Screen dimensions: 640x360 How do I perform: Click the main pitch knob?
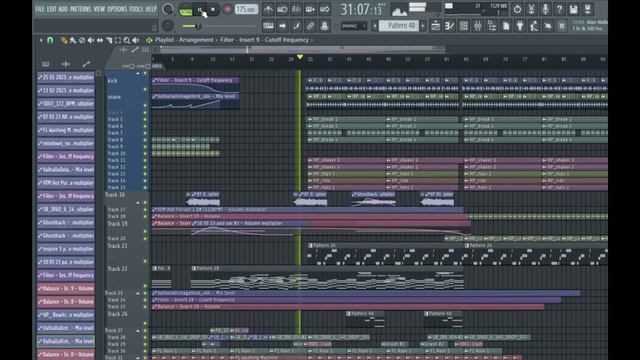click(x=167, y=26)
